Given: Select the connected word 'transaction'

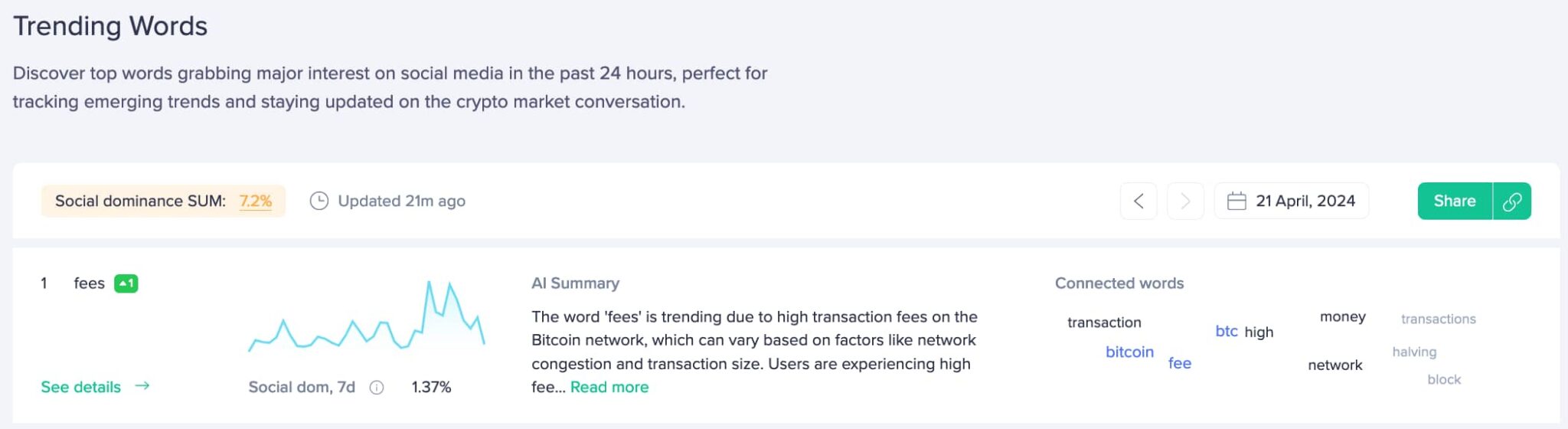Looking at the screenshot, I should [x=1104, y=323].
